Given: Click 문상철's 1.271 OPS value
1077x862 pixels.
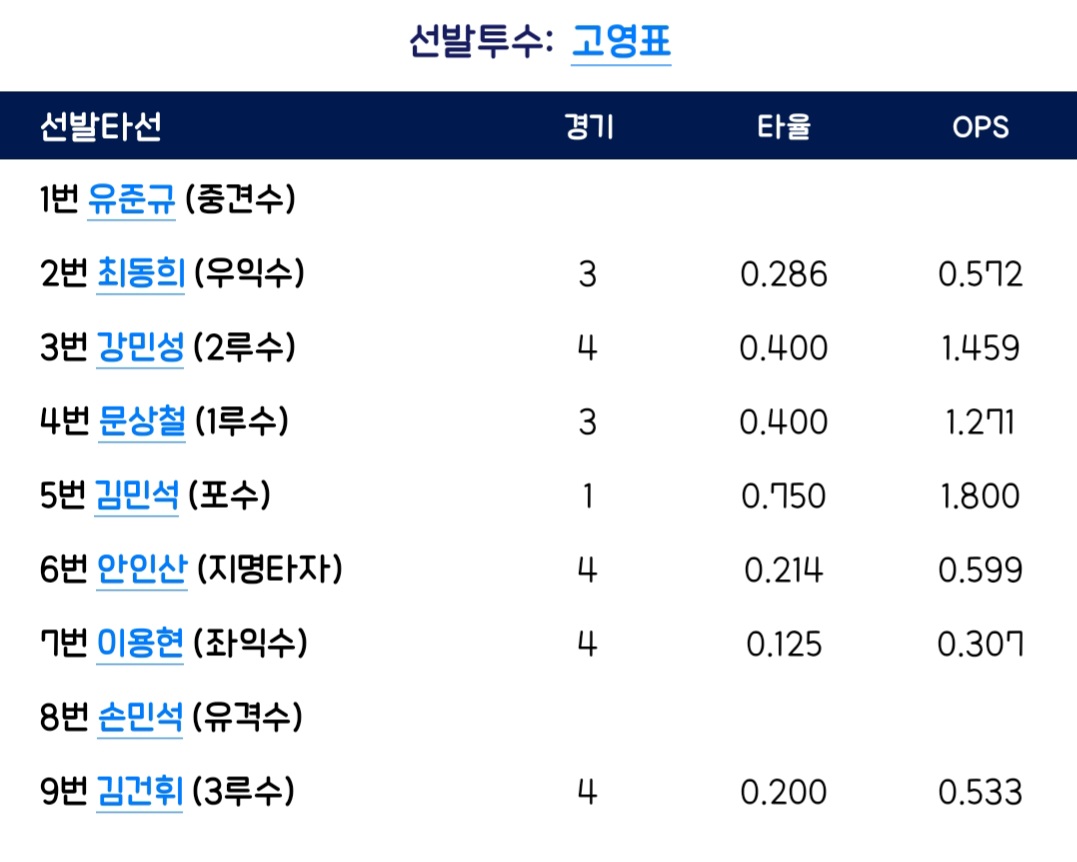Looking at the screenshot, I should tap(980, 422).
